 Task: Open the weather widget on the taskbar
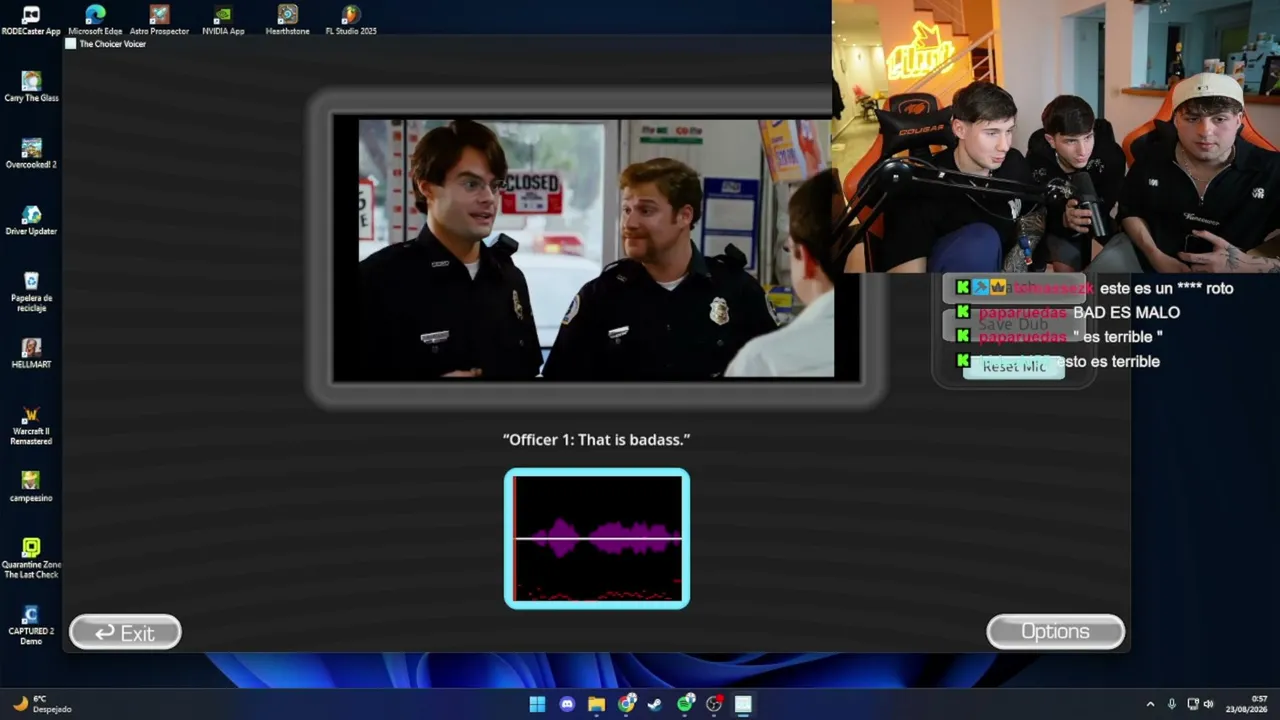click(x=41, y=704)
